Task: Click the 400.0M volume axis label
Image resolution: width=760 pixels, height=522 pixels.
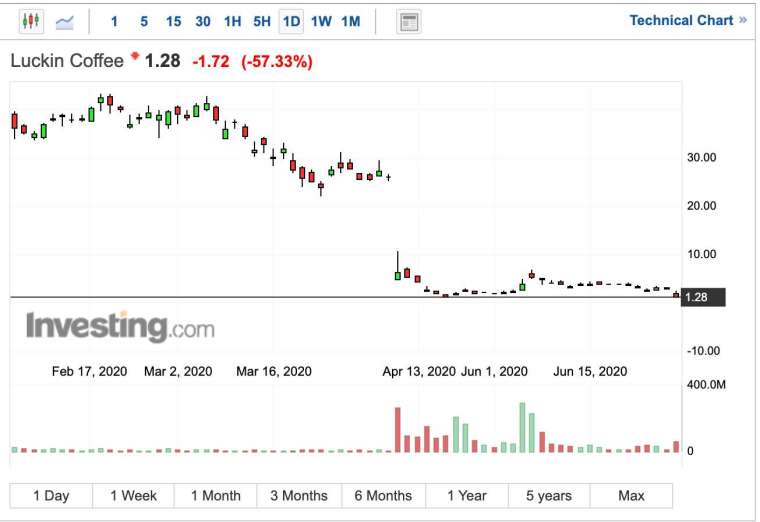Action: pyautogui.click(x=706, y=385)
